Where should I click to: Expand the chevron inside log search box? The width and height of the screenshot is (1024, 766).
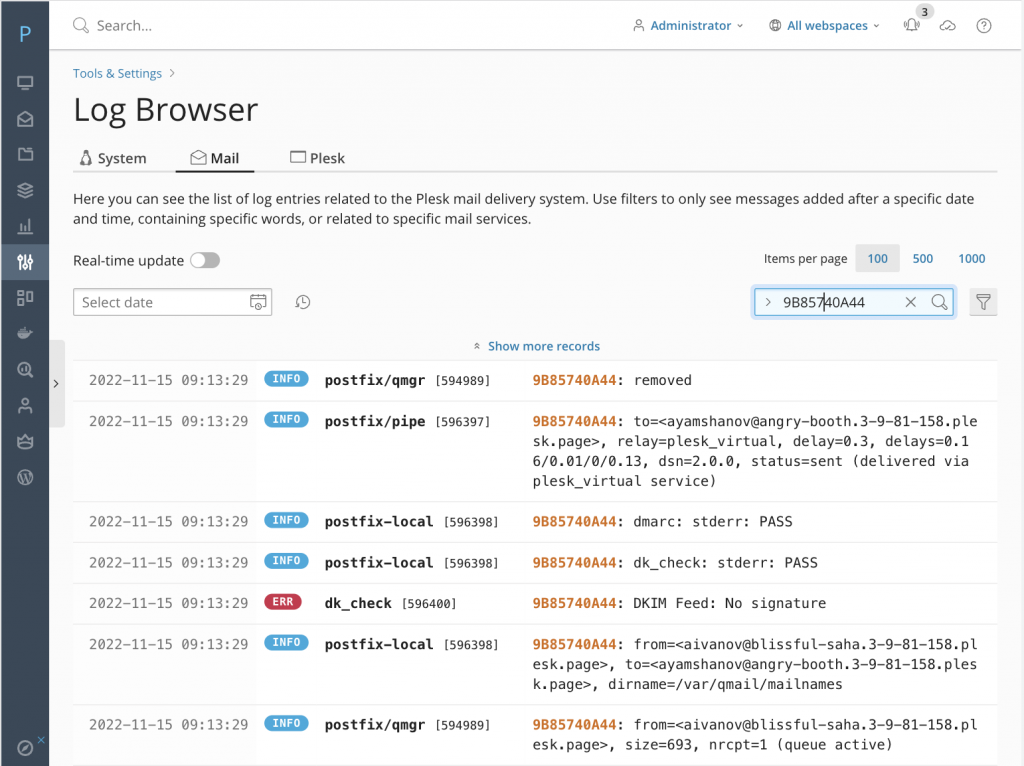768,302
